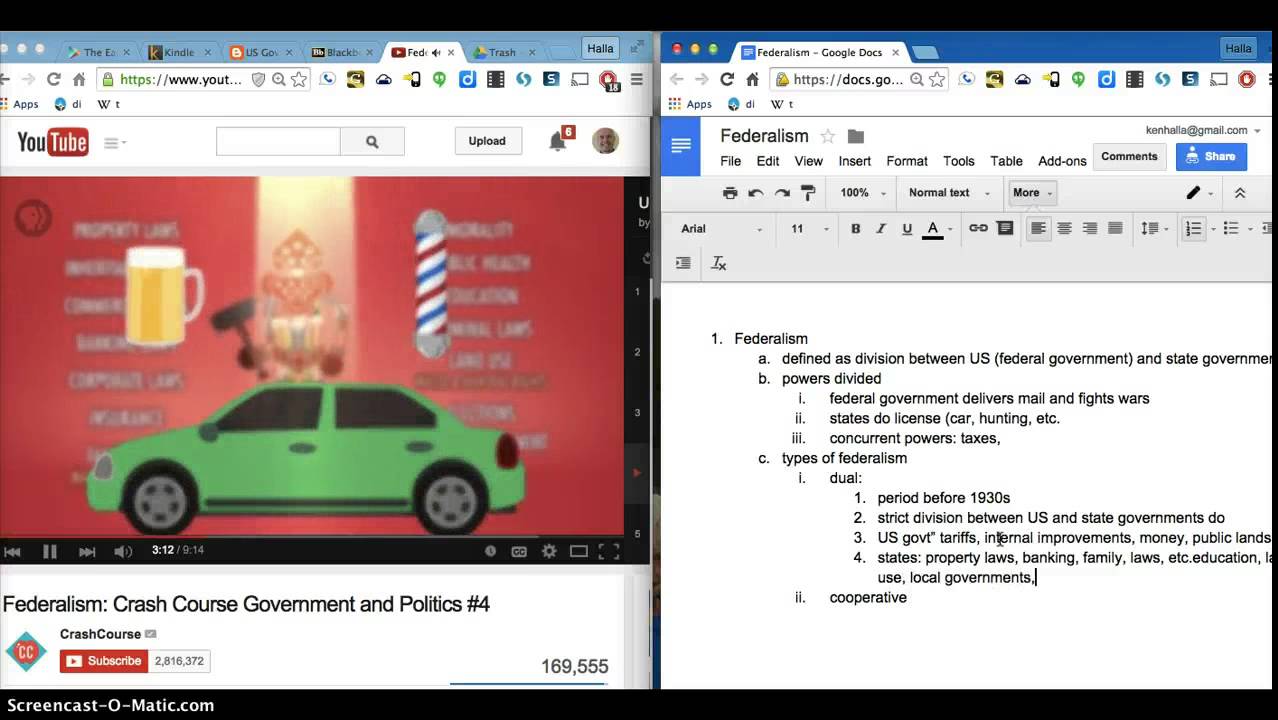Open the text color picker in Docs
The width and height of the screenshot is (1278, 720).
tap(933, 228)
